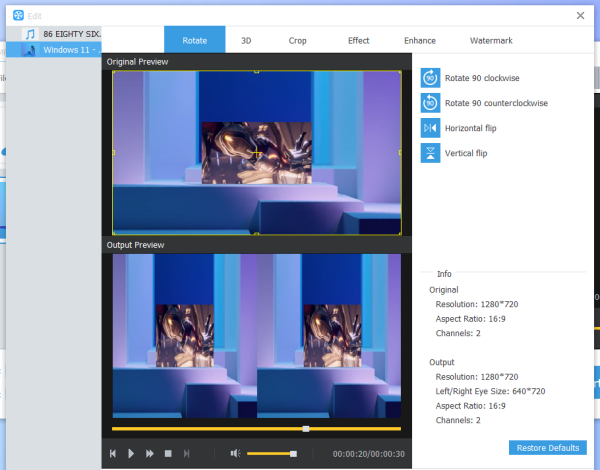The image size is (600, 470).
Task: Click the Original Resolution: 1280*720 text
Action: 477,304
